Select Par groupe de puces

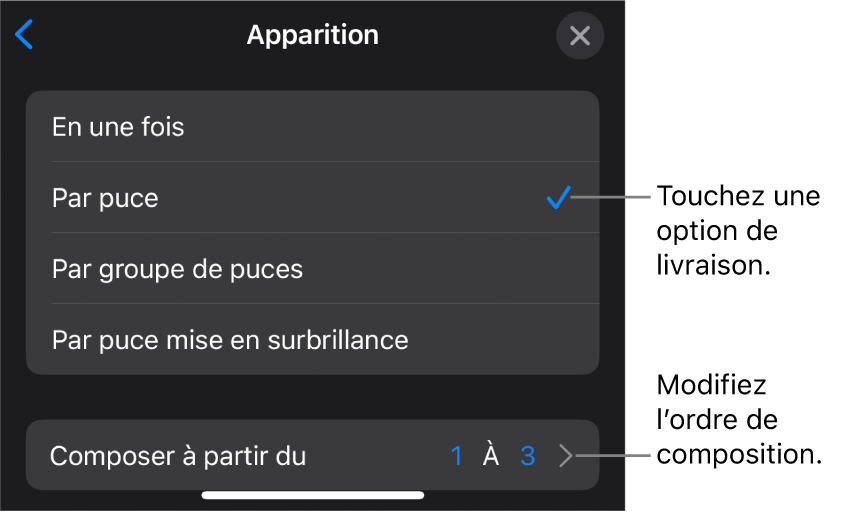[x=177, y=269]
